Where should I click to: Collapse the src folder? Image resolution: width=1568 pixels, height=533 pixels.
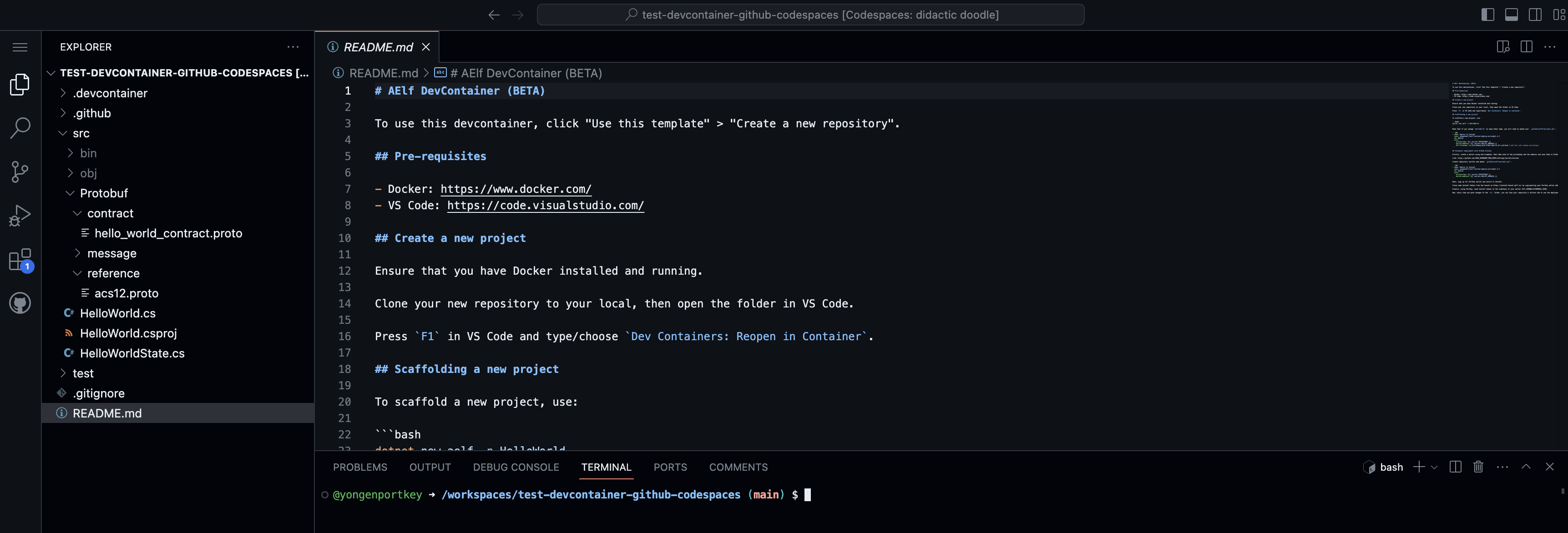click(178, 133)
